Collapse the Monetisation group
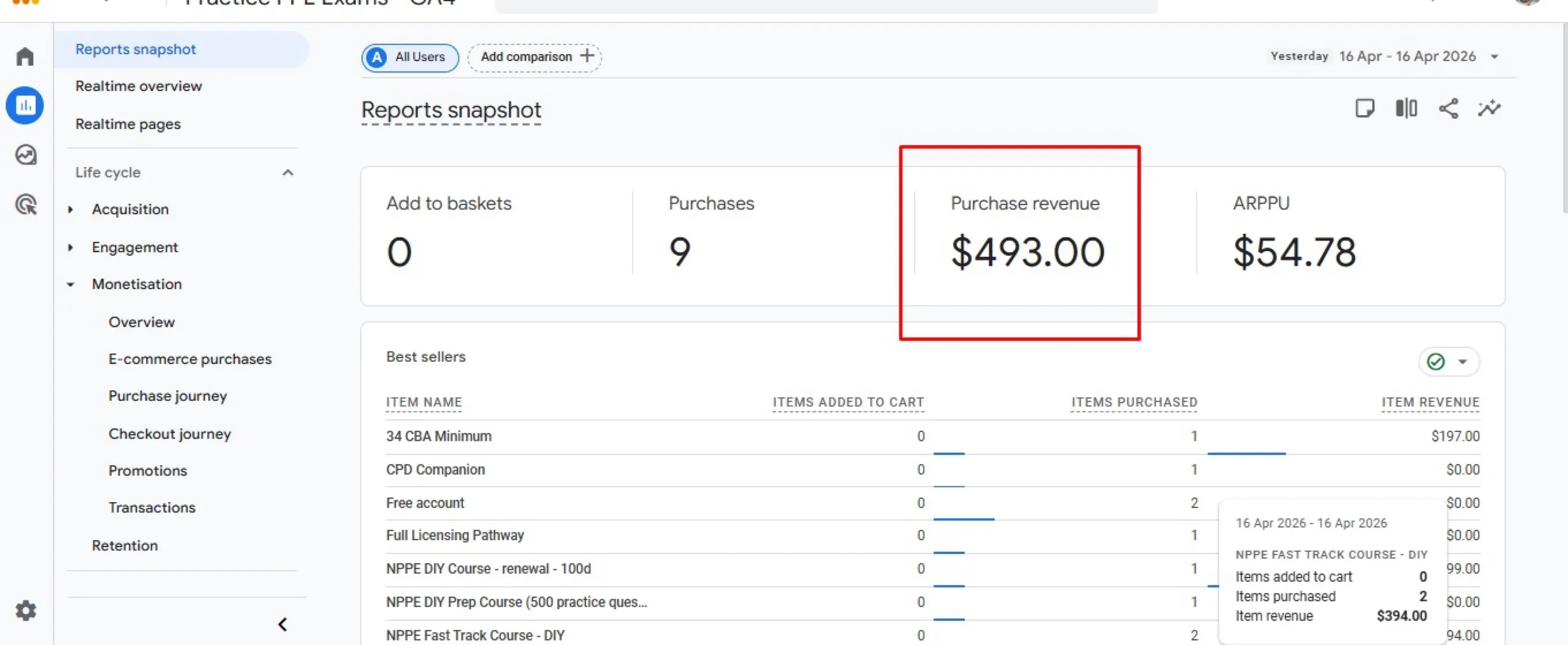 tap(71, 284)
